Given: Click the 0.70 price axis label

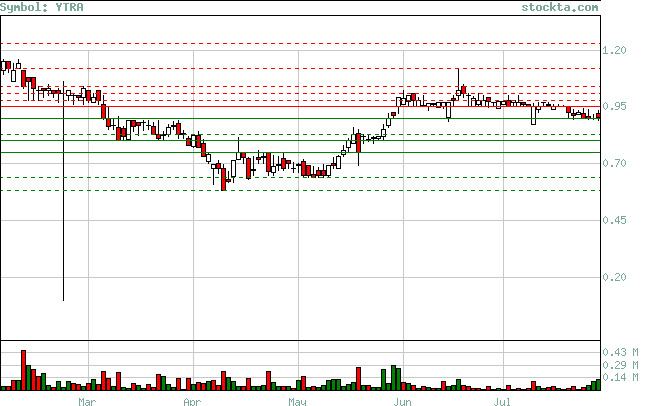Looking at the screenshot, I should click(x=614, y=163).
